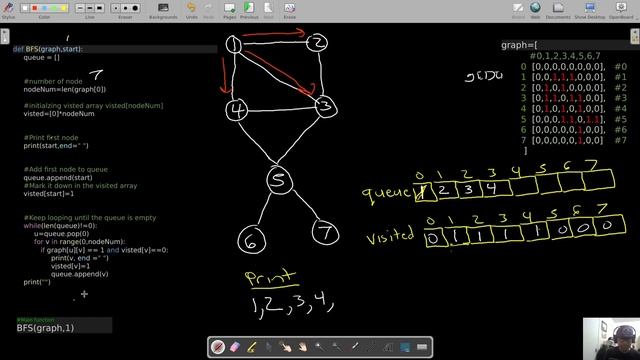Screen dimensions: 640x360
Task: Toggle the Stylus palette button
Action: [x=8, y=9]
